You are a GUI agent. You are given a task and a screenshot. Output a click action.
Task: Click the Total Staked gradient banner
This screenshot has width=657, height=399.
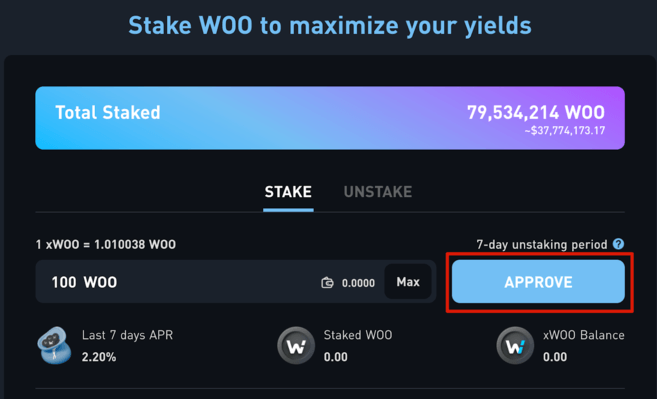click(x=330, y=118)
